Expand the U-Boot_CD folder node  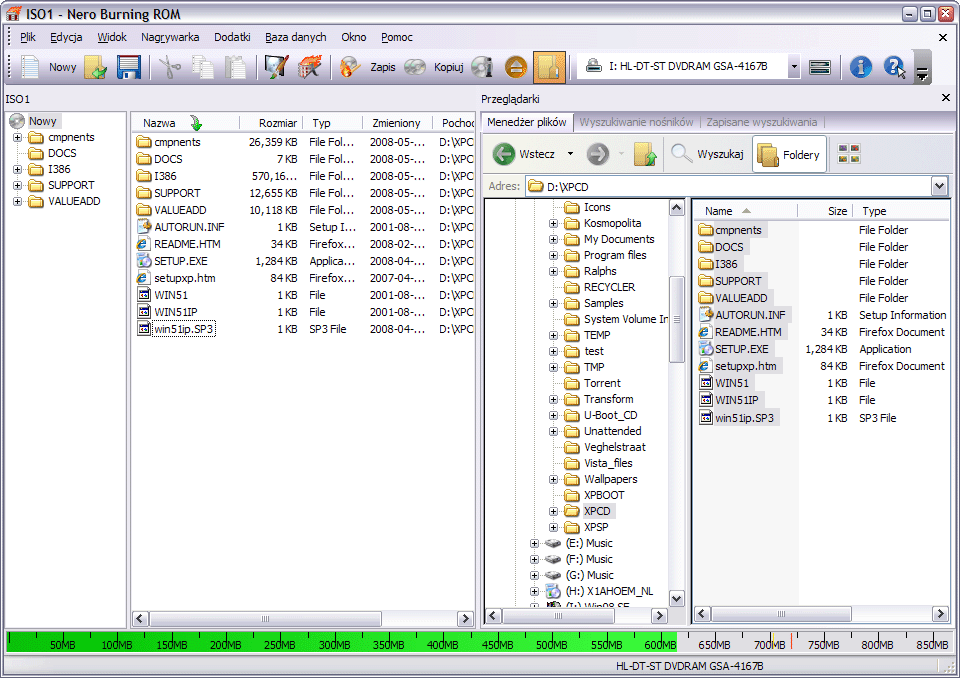tap(553, 415)
